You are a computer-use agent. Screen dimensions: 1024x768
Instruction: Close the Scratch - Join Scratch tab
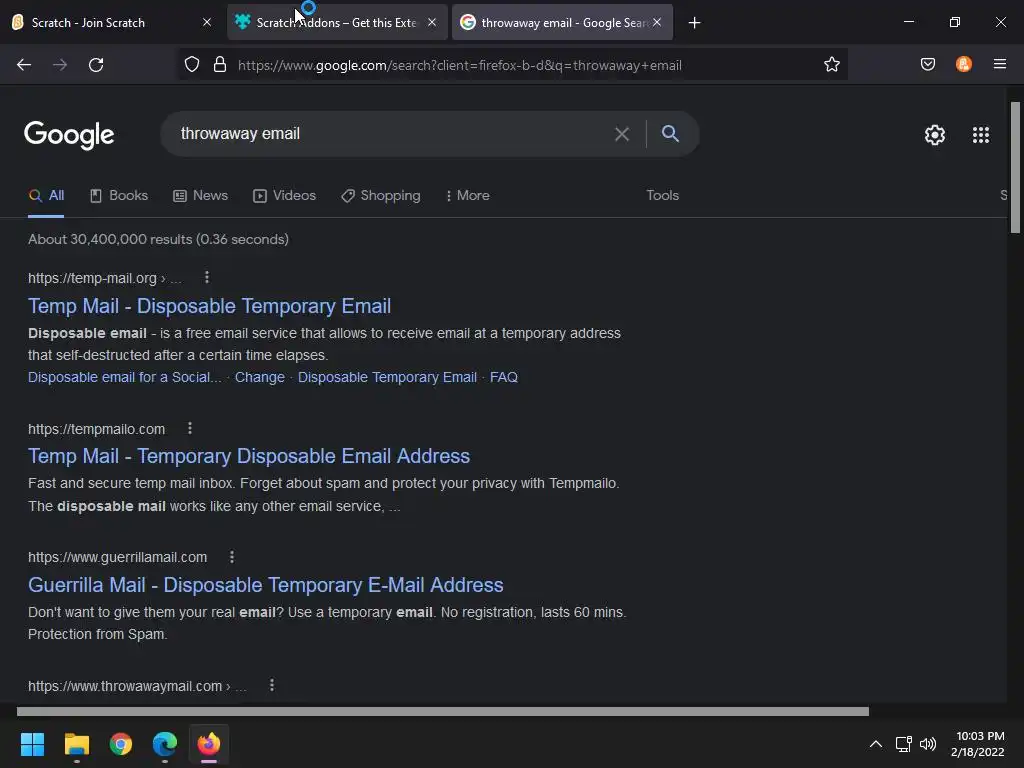pyautogui.click(x=207, y=23)
